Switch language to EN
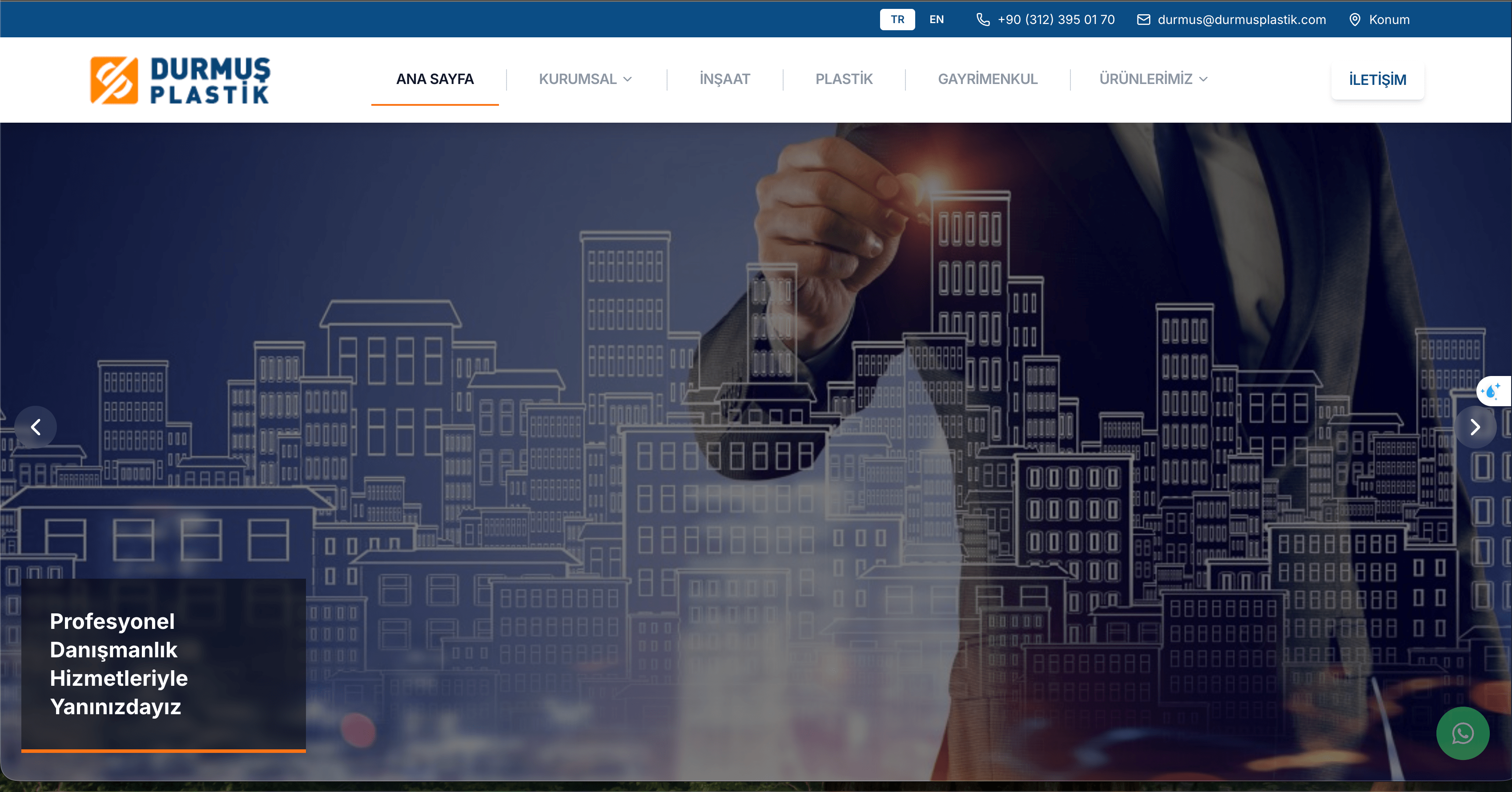The width and height of the screenshot is (1512, 792). [936, 20]
